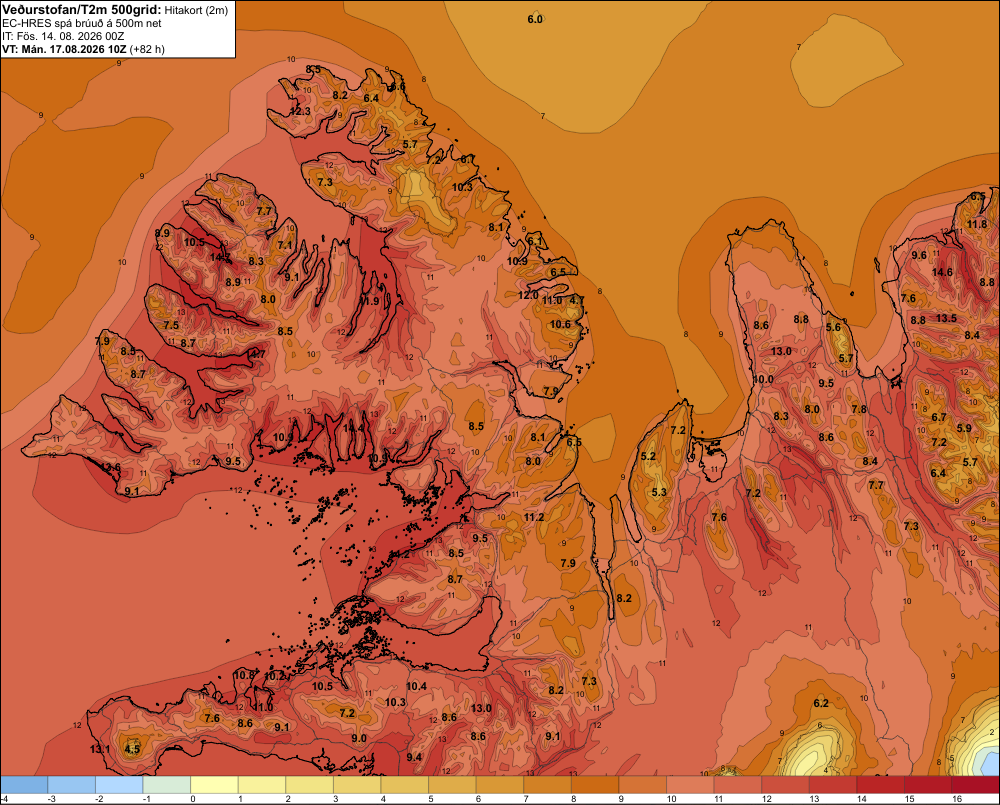
Task: Click the '12.0' temperature label
Action: click(x=527, y=295)
